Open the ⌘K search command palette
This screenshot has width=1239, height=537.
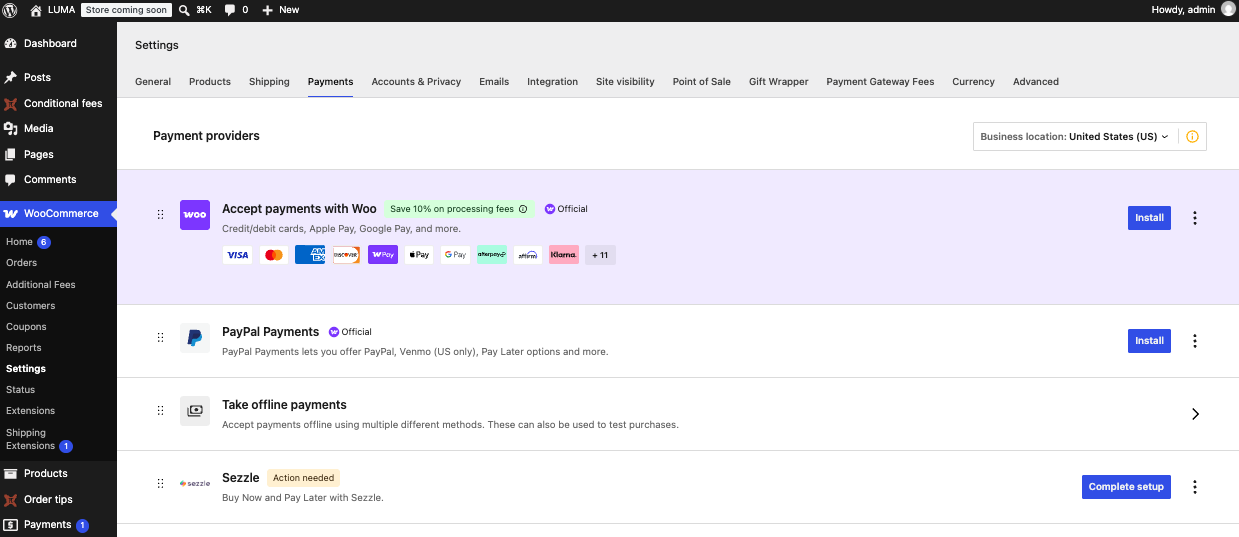[195, 9]
